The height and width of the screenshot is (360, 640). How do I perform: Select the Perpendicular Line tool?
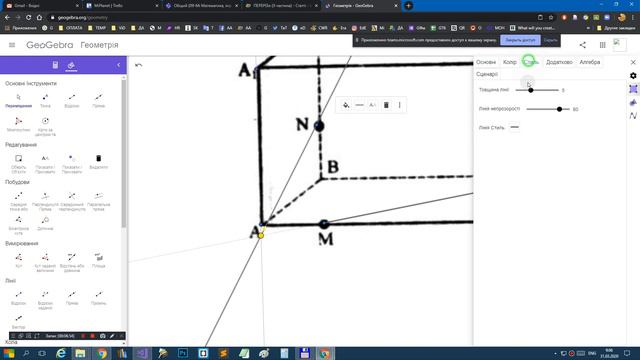[x=45, y=201]
